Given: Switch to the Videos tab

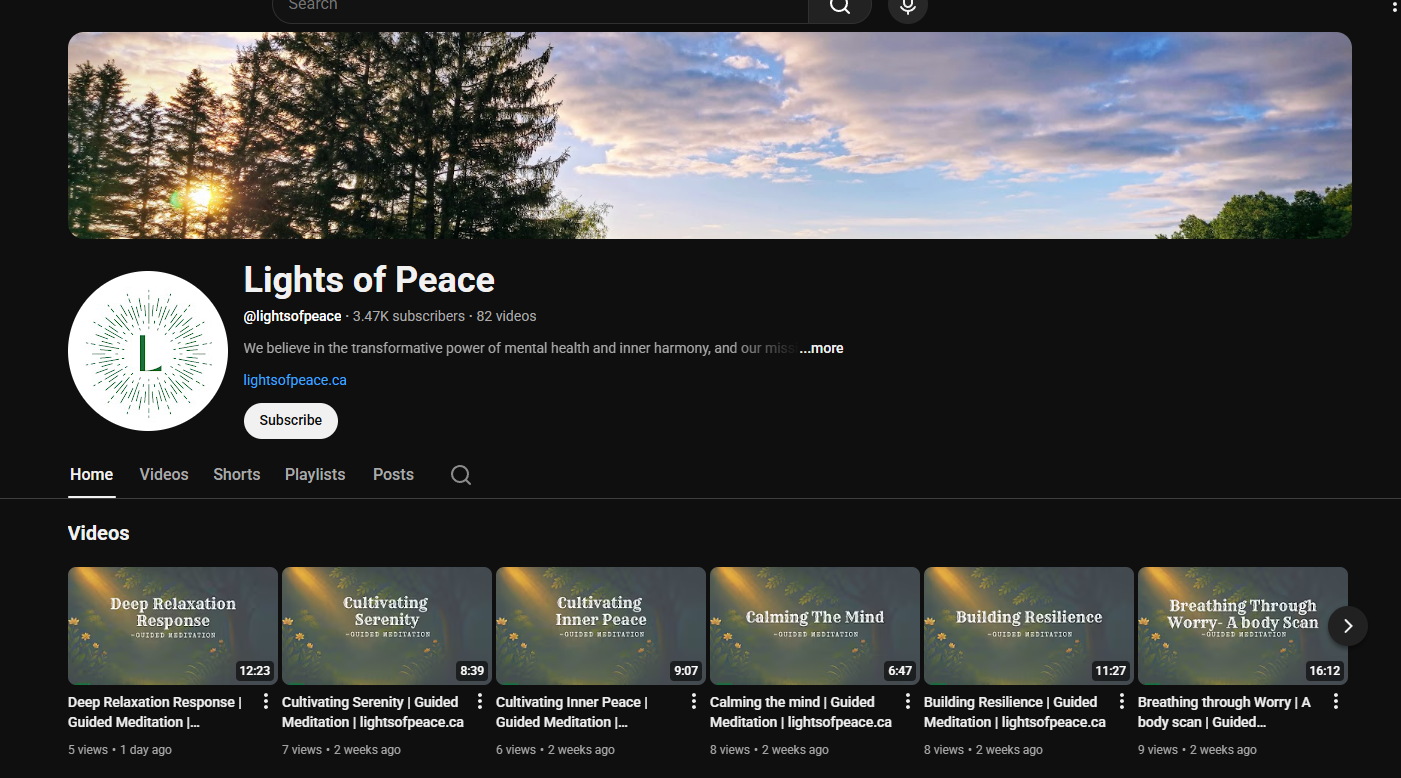Looking at the screenshot, I should [163, 474].
